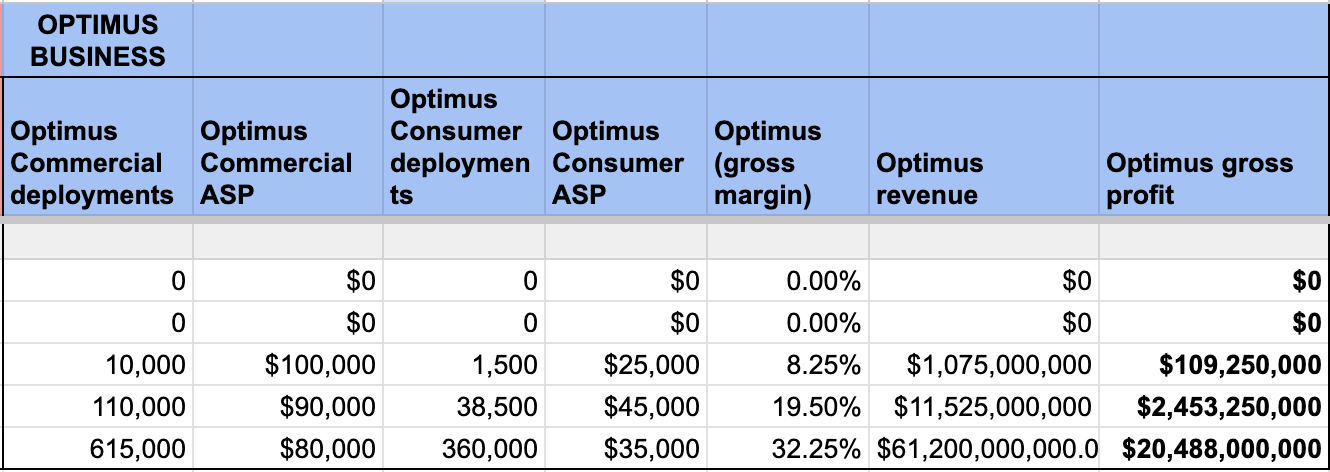Click the 38,500 consumer deployments cell

(x=463, y=408)
